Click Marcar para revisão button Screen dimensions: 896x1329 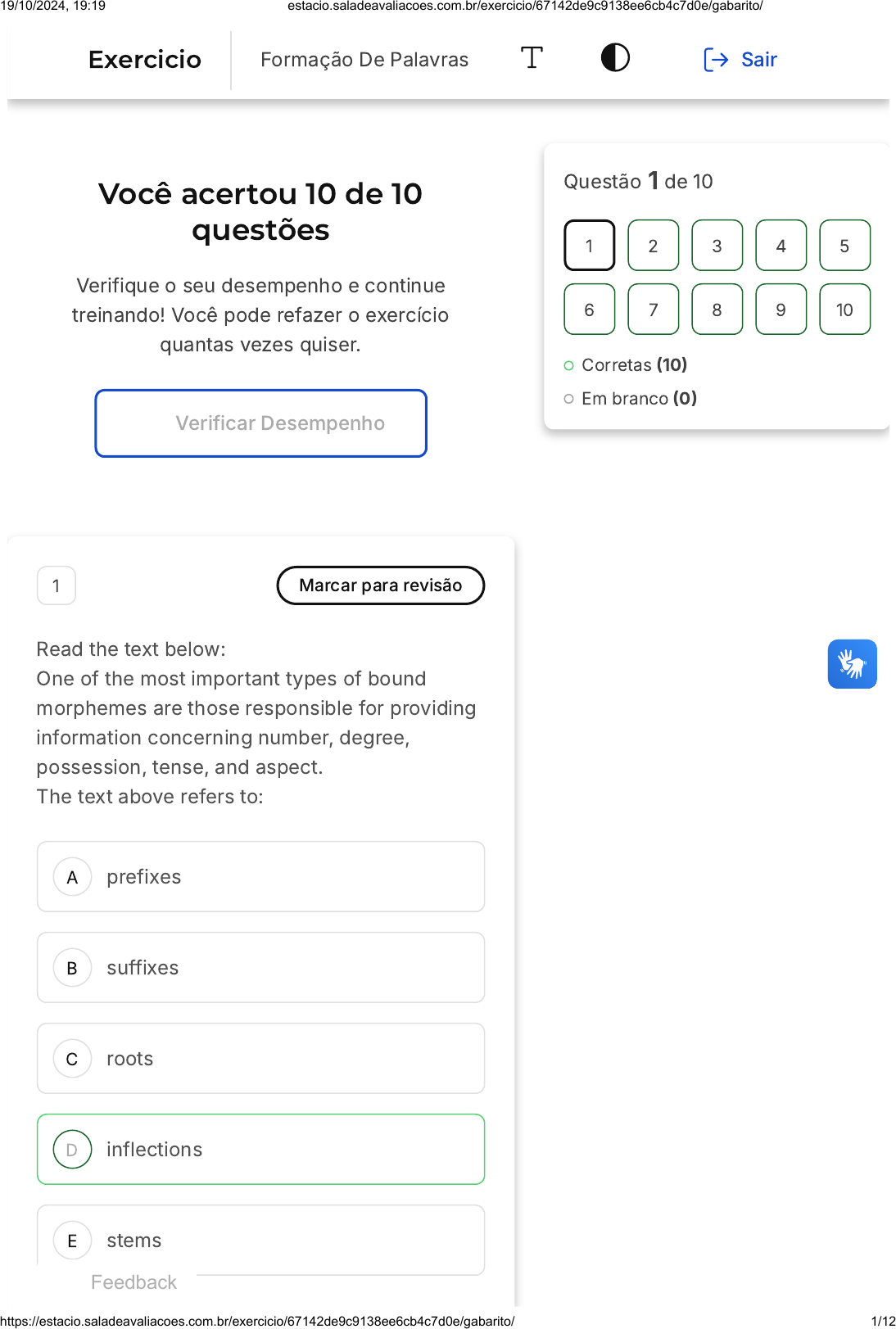click(380, 585)
